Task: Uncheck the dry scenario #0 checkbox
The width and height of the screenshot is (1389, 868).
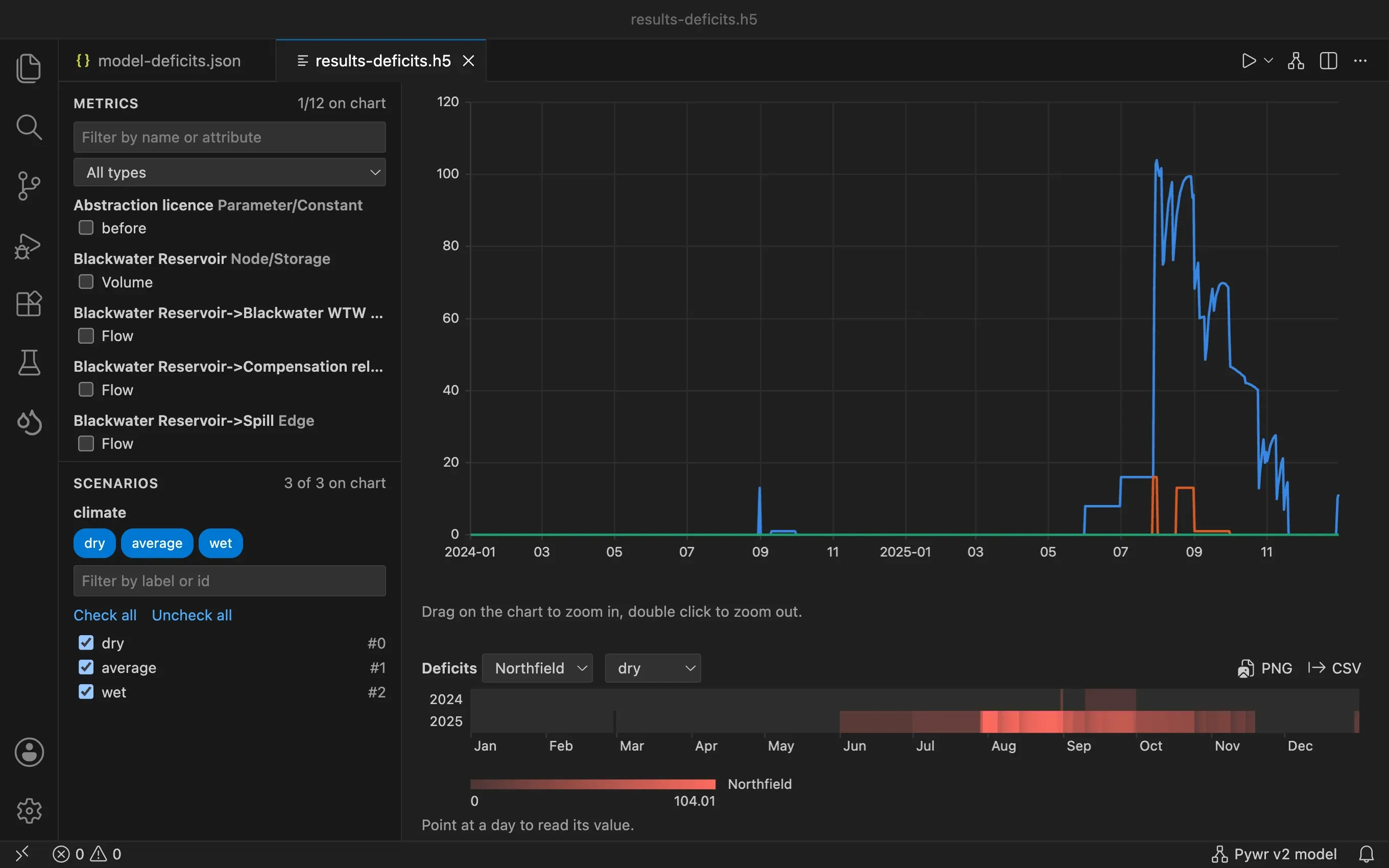Action: coord(86,642)
